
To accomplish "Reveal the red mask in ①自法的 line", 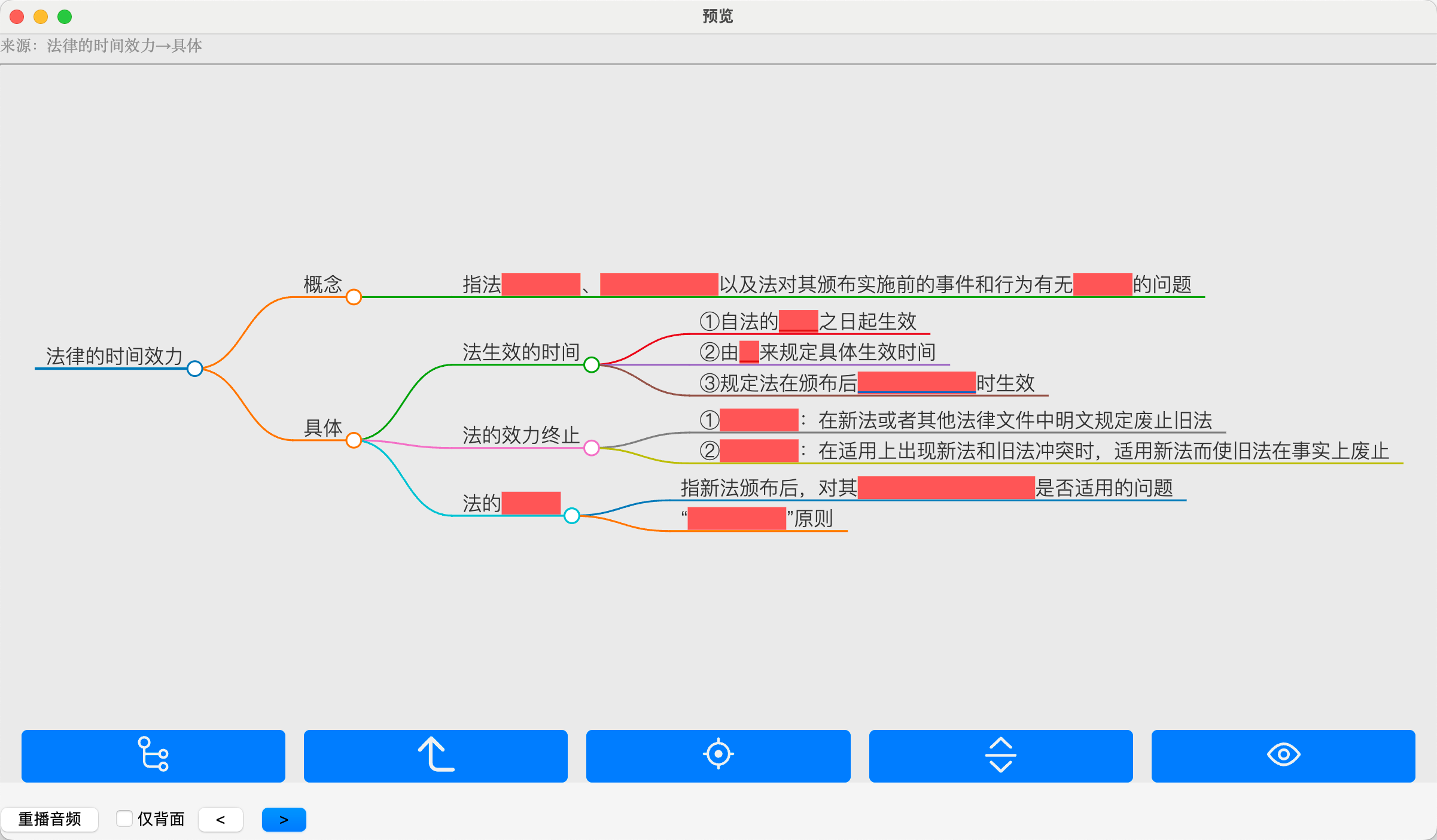I will (x=798, y=321).
